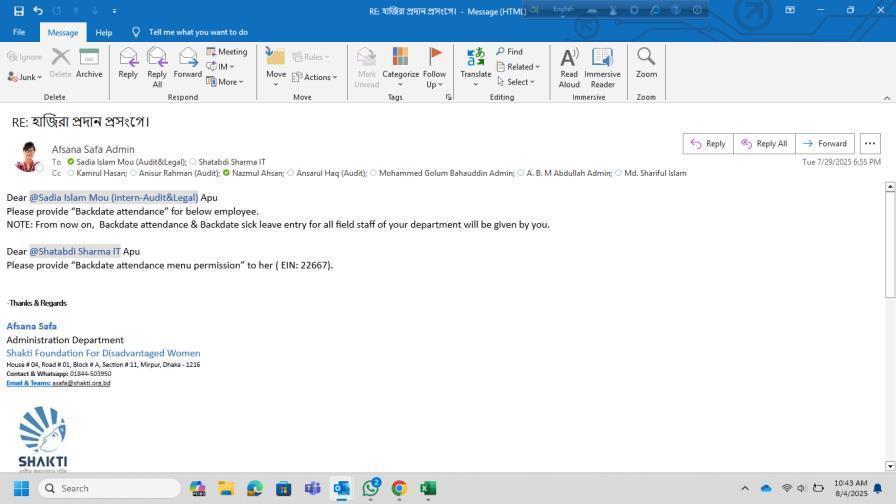This screenshot has width=896, height=504.
Task: Save the message with floppy disk icon
Action: coord(18,10)
